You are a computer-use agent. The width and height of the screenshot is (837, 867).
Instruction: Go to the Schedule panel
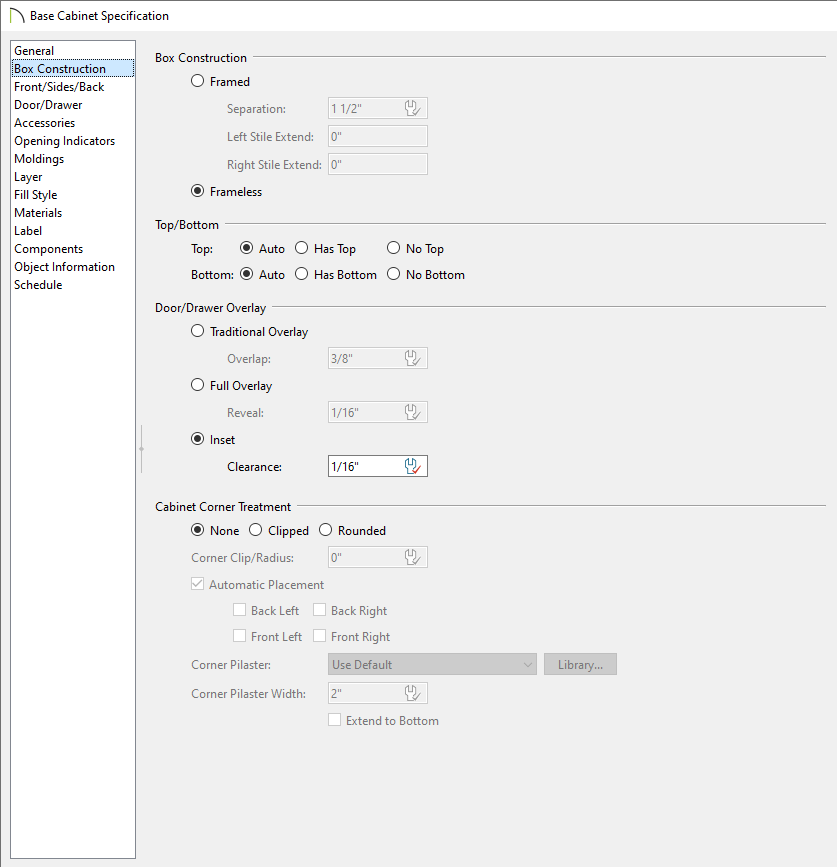pos(72,285)
